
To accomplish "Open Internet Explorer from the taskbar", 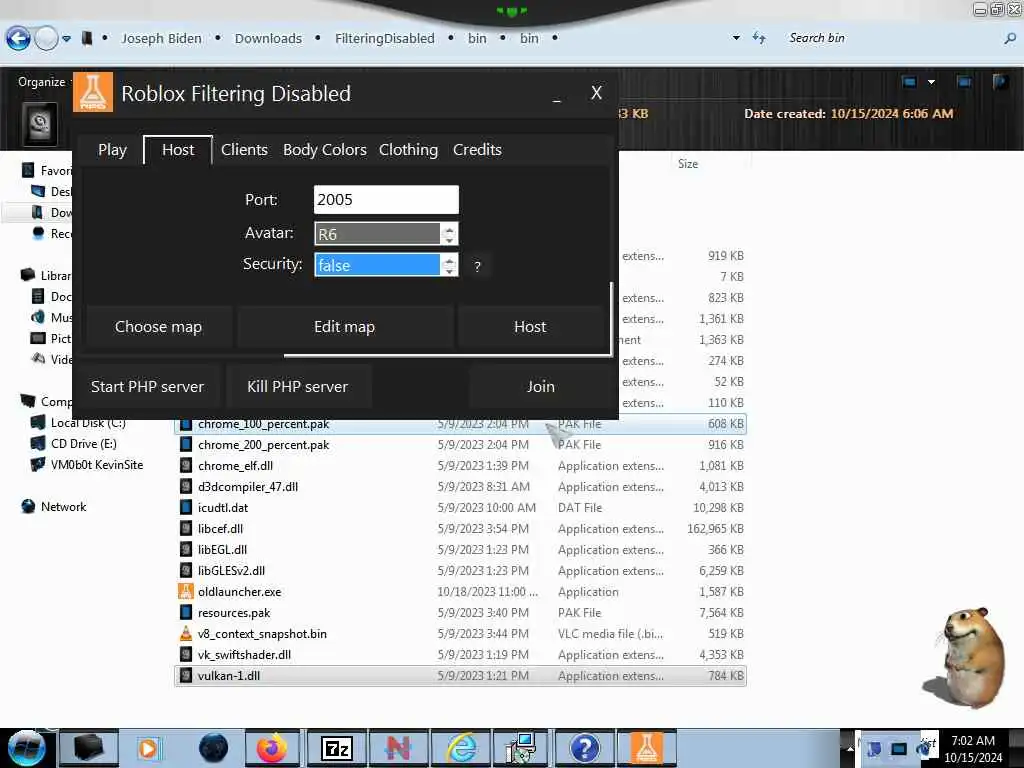I will 461,748.
